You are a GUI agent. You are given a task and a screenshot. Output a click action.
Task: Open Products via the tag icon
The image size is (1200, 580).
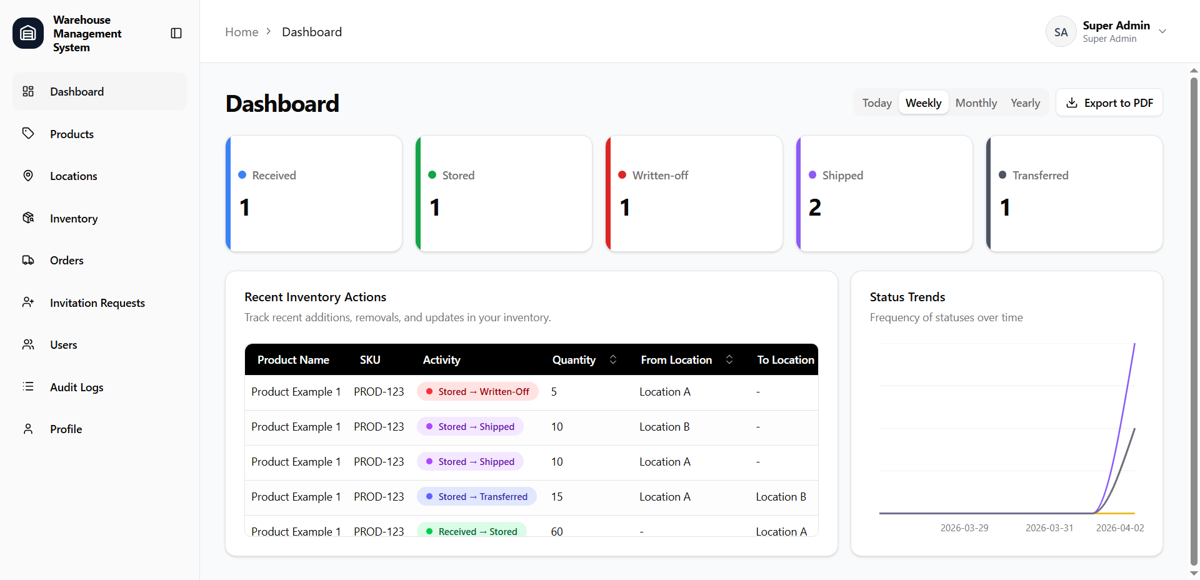28,132
